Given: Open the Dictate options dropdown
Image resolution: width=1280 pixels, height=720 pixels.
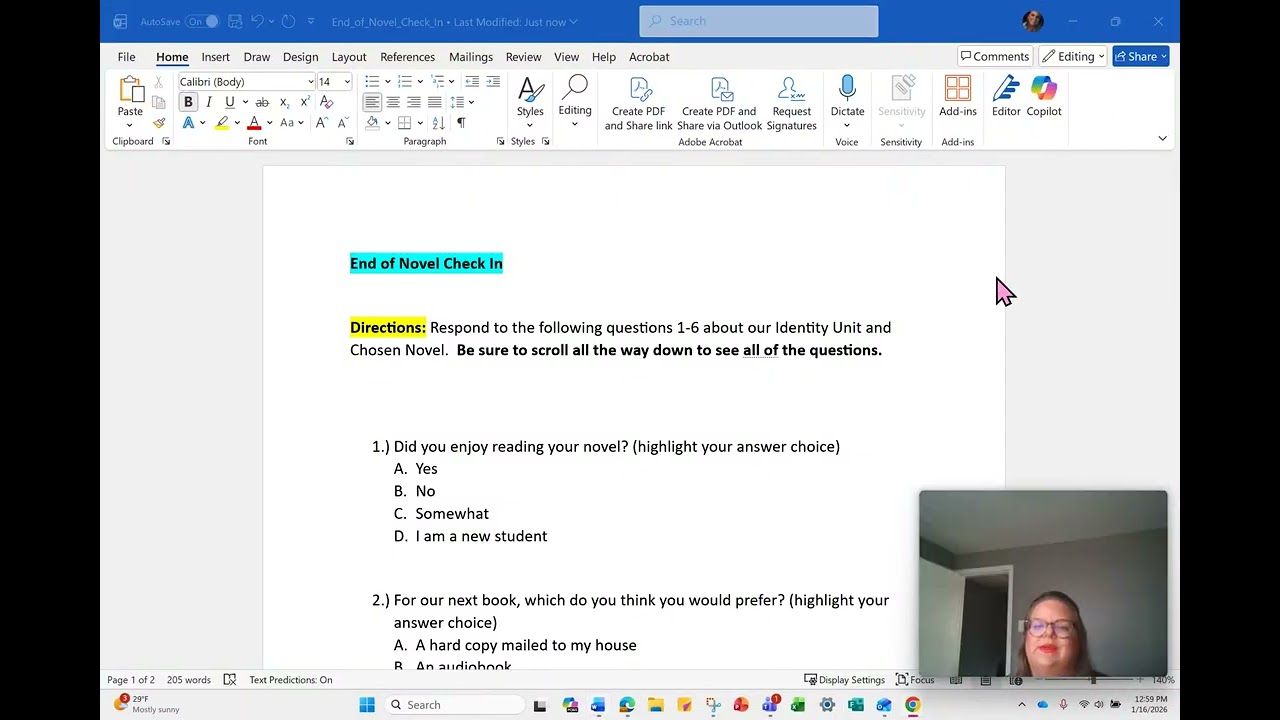Looking at the screenshot, I should 847,126.
